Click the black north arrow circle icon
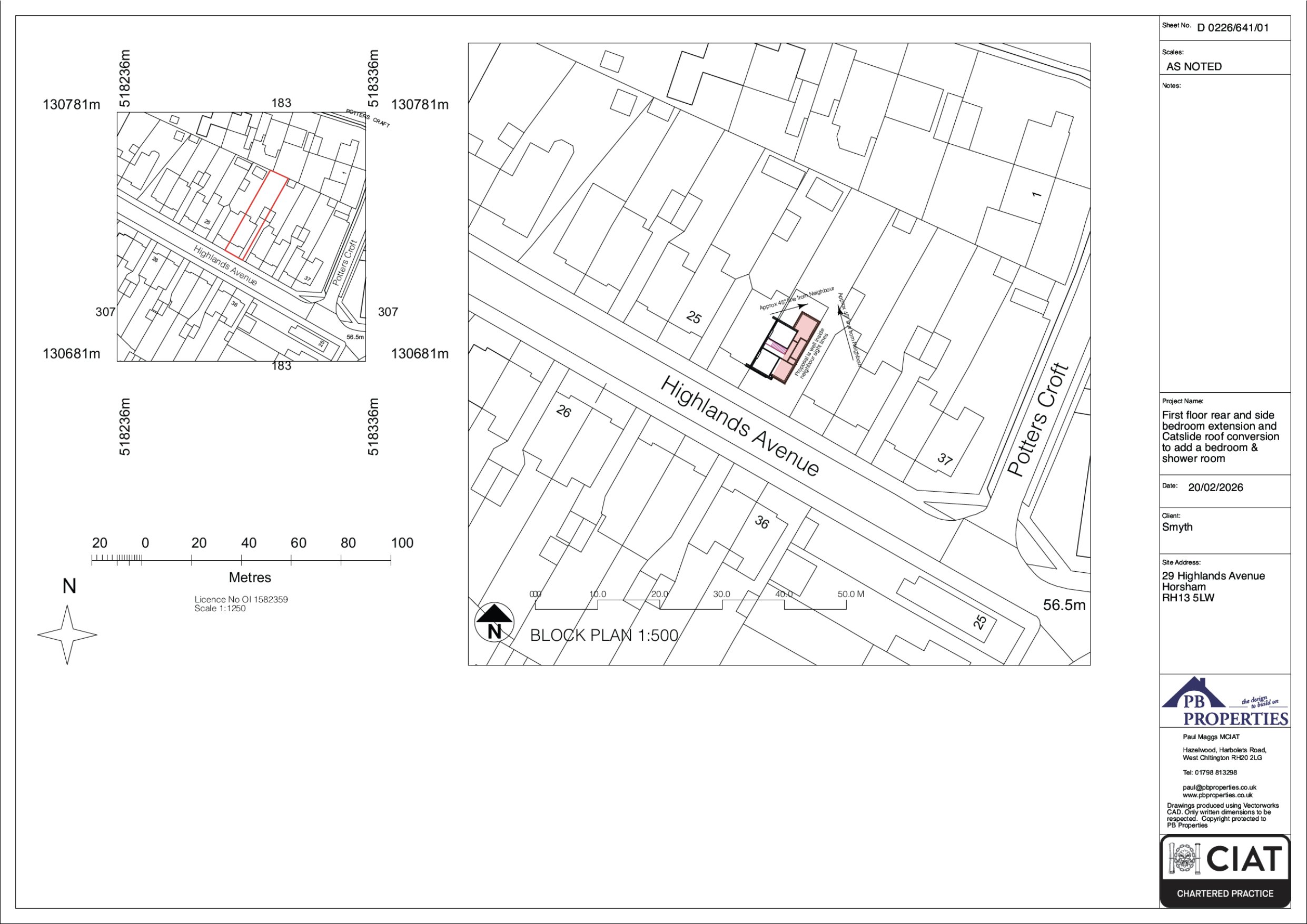Screen dimensions: 1307x924 pos(494,622)
